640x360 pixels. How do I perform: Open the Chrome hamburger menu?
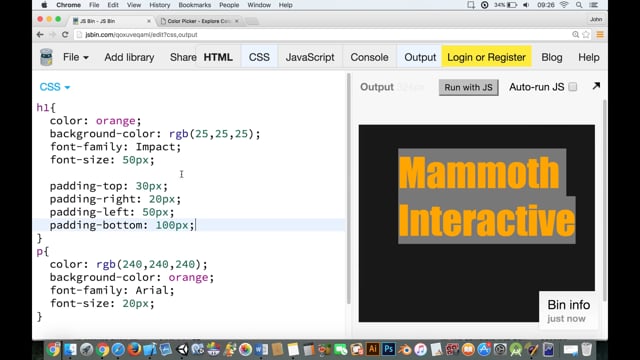600,35
